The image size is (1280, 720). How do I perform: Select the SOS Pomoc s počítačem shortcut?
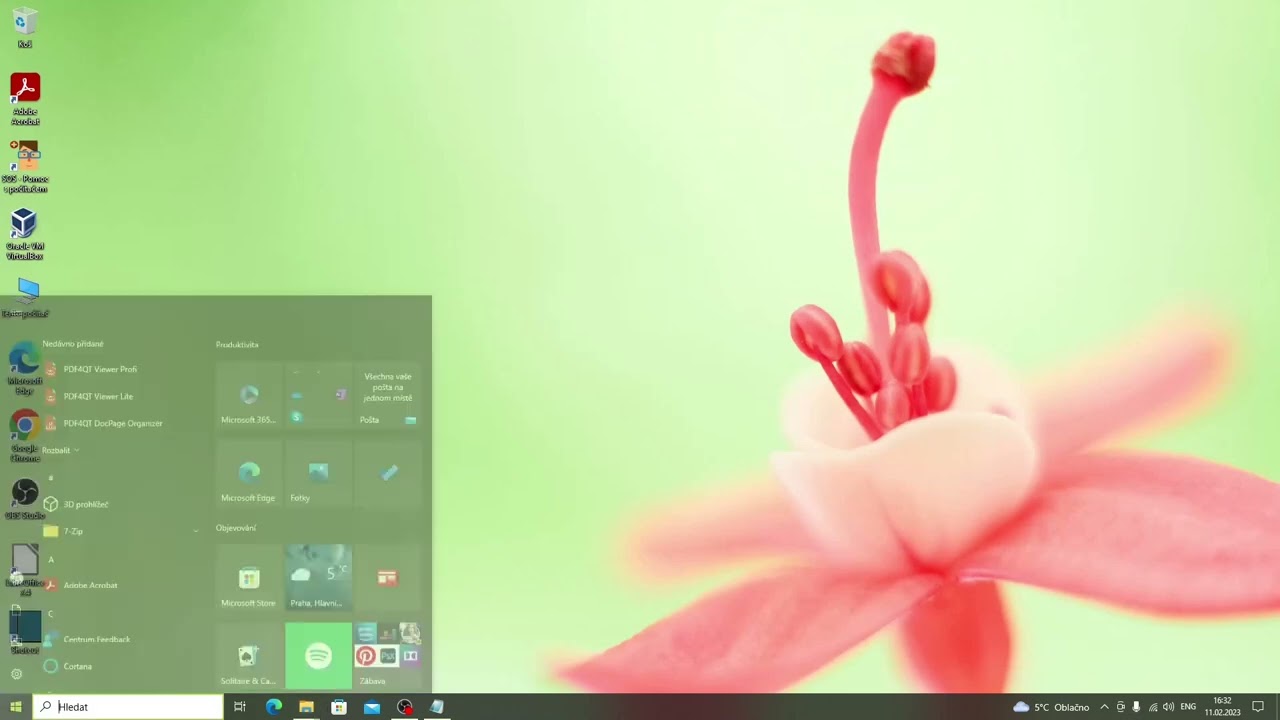[25, 166]
